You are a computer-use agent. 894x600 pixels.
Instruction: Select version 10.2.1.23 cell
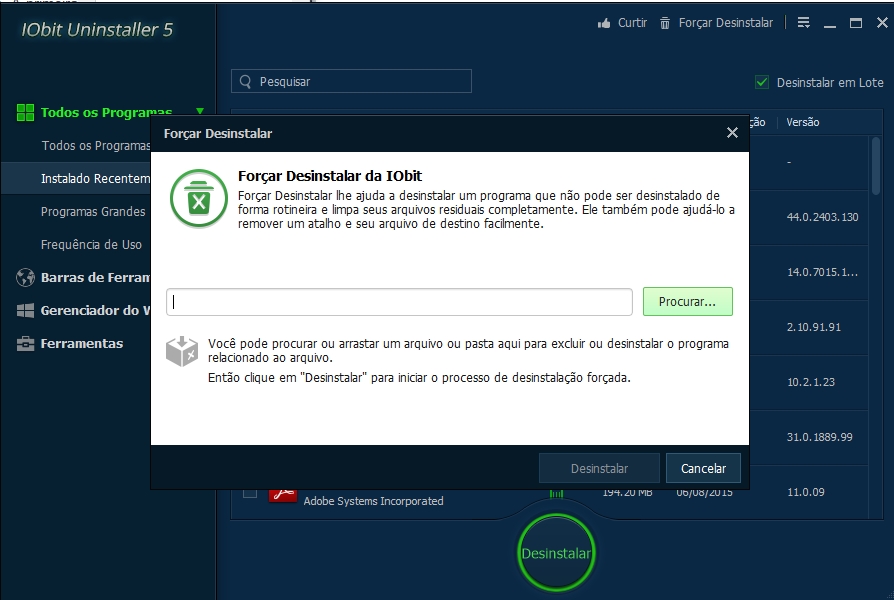(811, 382)
